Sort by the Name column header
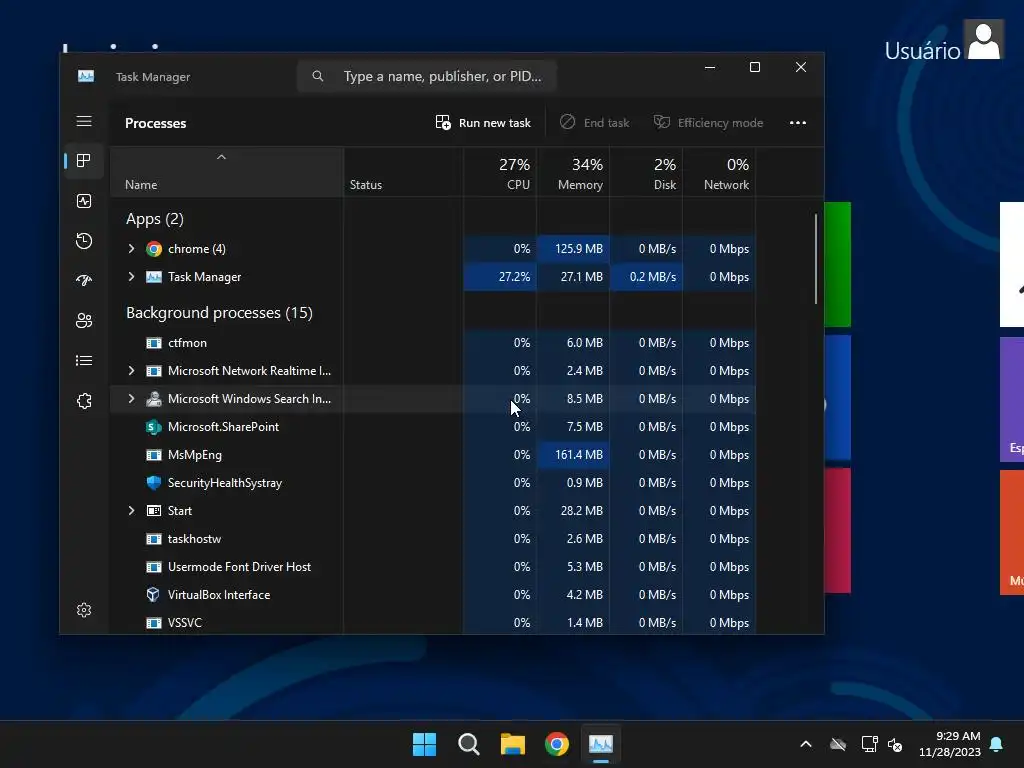 [x=227, y=173]
